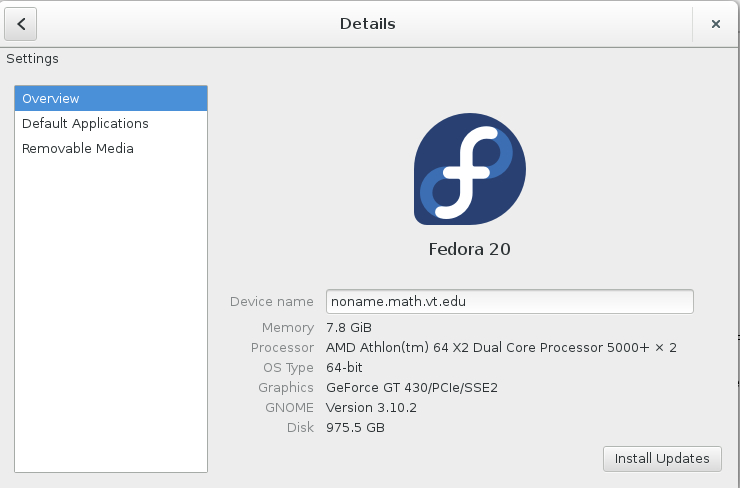Click the Install Updates button

[x=662, y=459]
